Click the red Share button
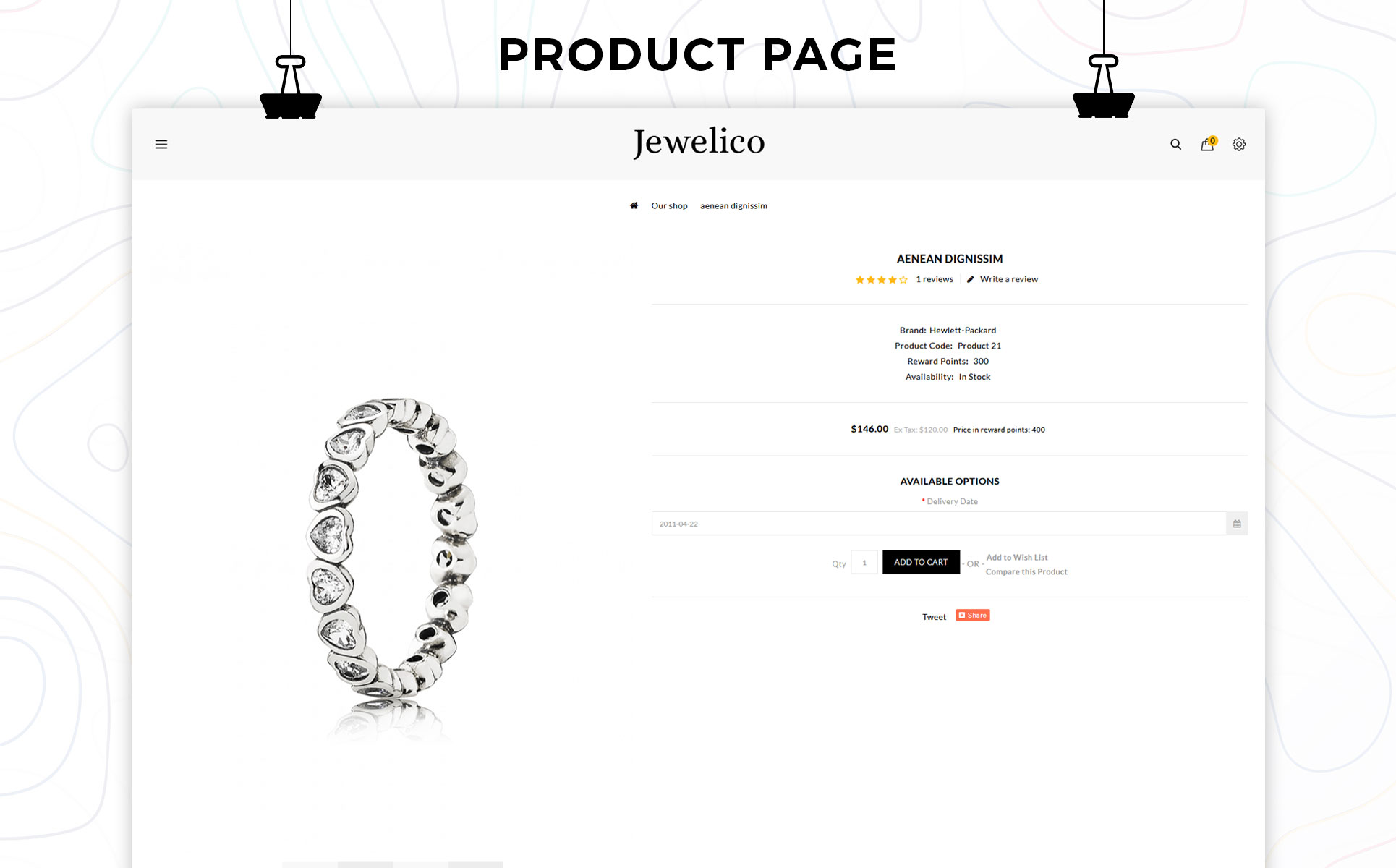Viewport: 1396px width, 868px height. pyautogui.click(x=973, y=616)
